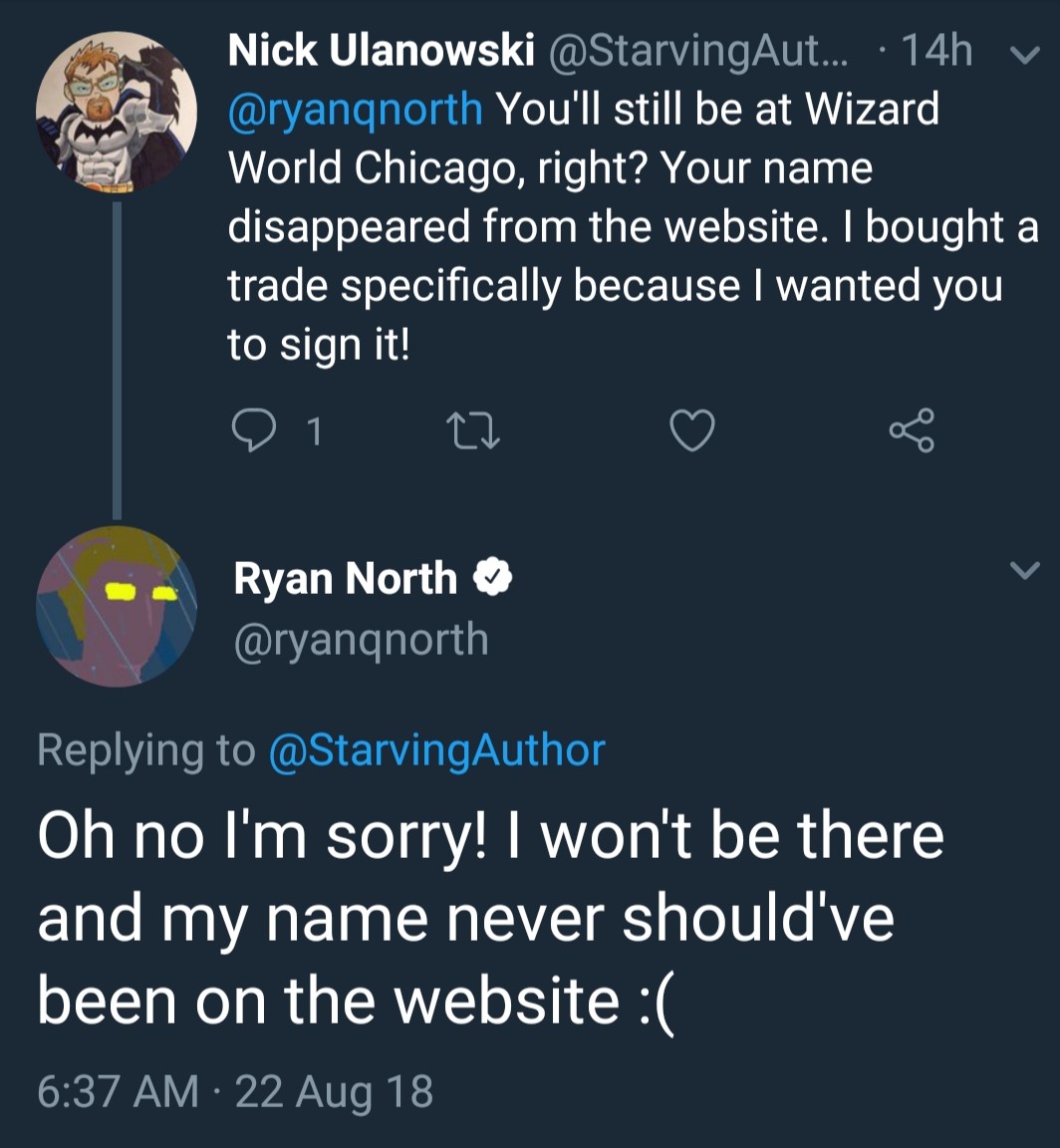The image size is (1060, 1148).
Task: Select Nick's tweet text about Wizard World Chicago
Action: pos(618,227)
